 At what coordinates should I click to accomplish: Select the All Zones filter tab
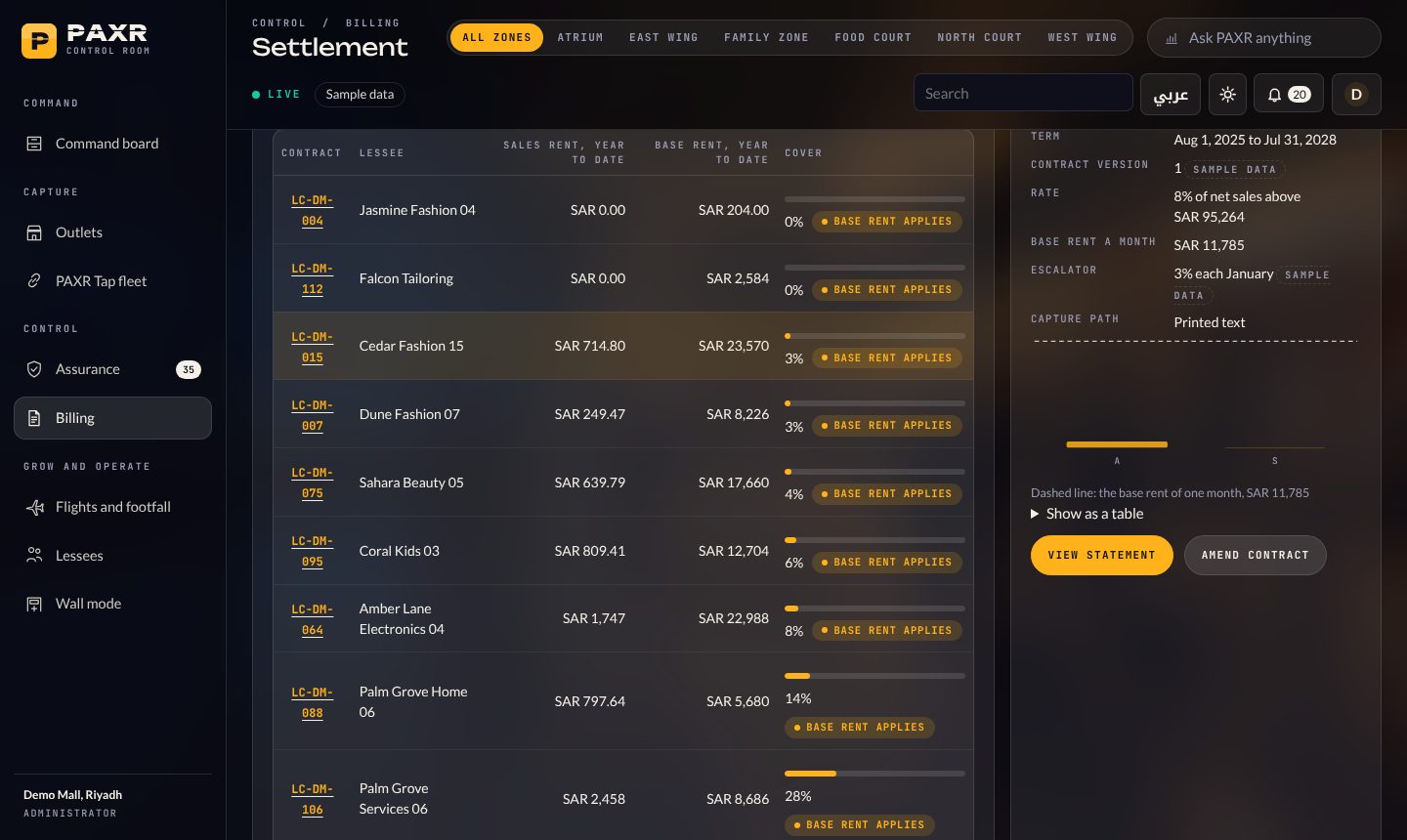click(496, 38)
